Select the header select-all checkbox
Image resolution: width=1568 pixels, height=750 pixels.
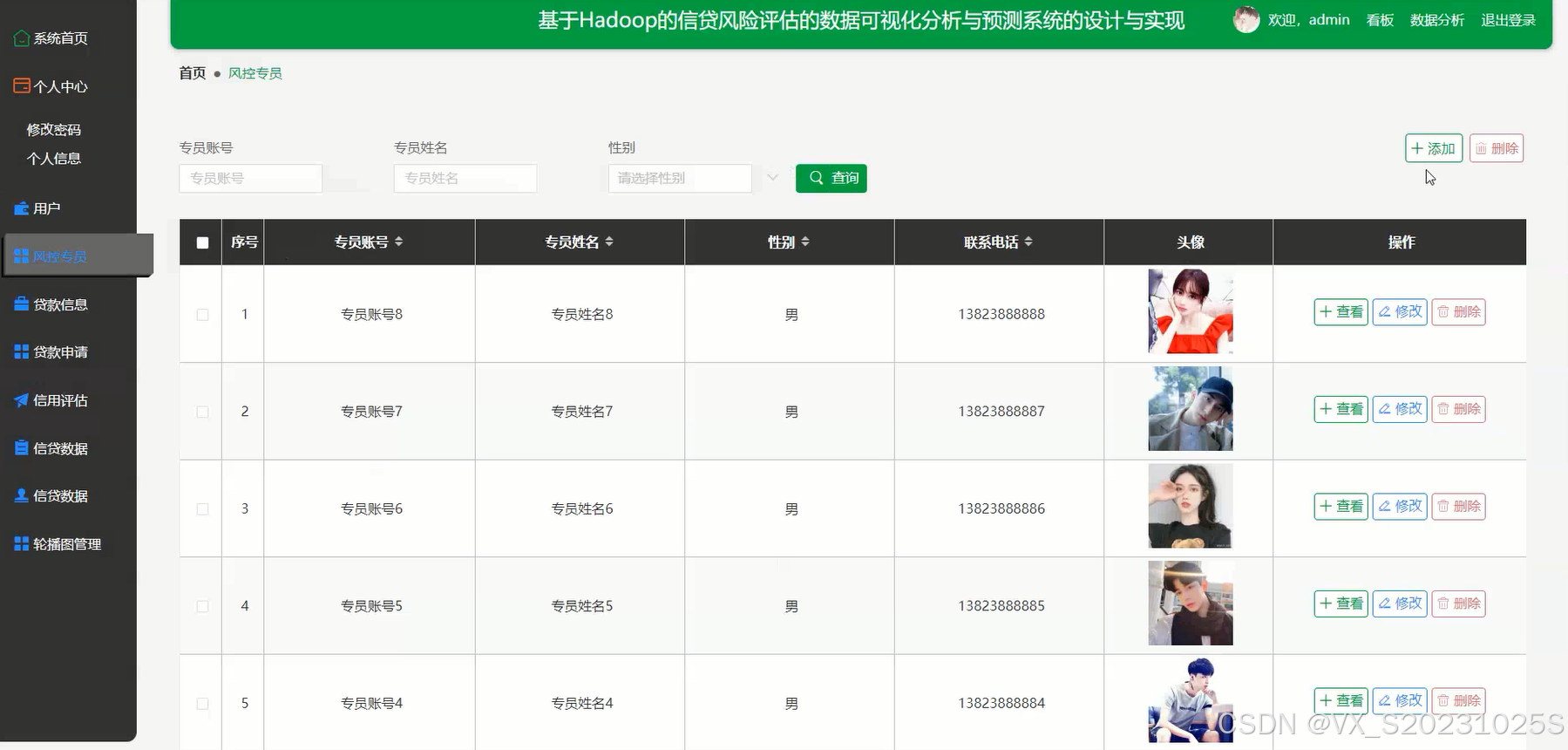coord(202,242)
